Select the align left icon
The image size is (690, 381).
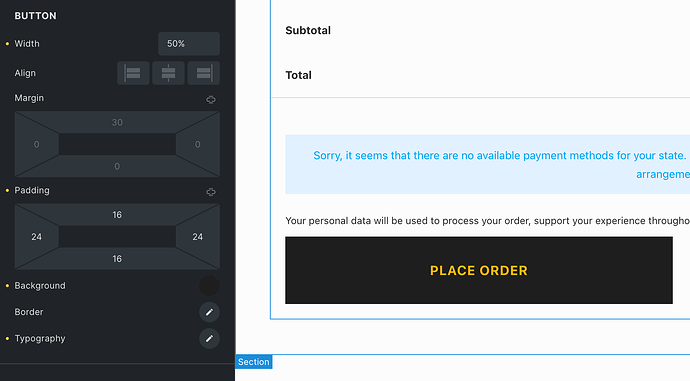(x=133, y=73)
